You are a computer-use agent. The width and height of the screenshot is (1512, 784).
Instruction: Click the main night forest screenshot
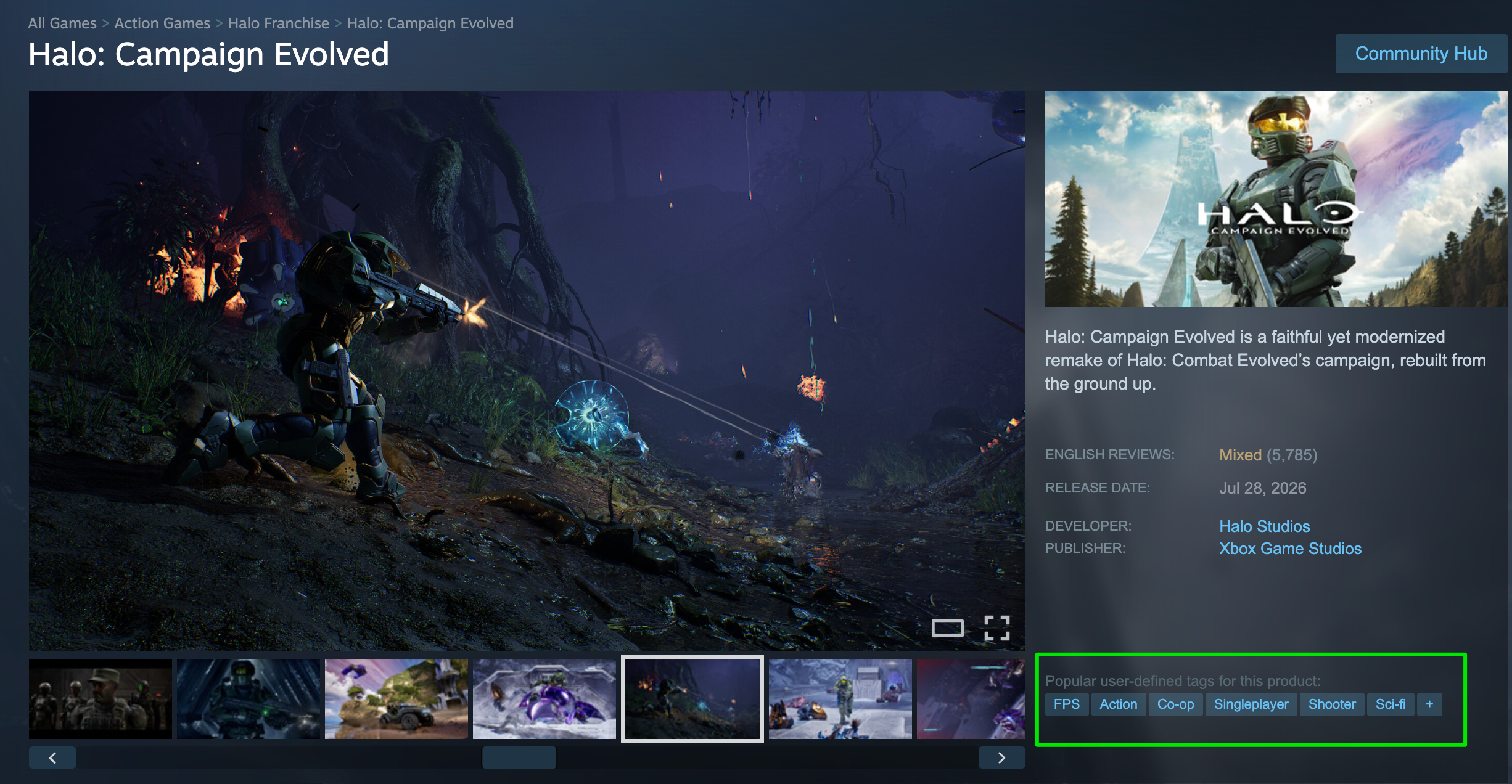[x=527, y=371]
